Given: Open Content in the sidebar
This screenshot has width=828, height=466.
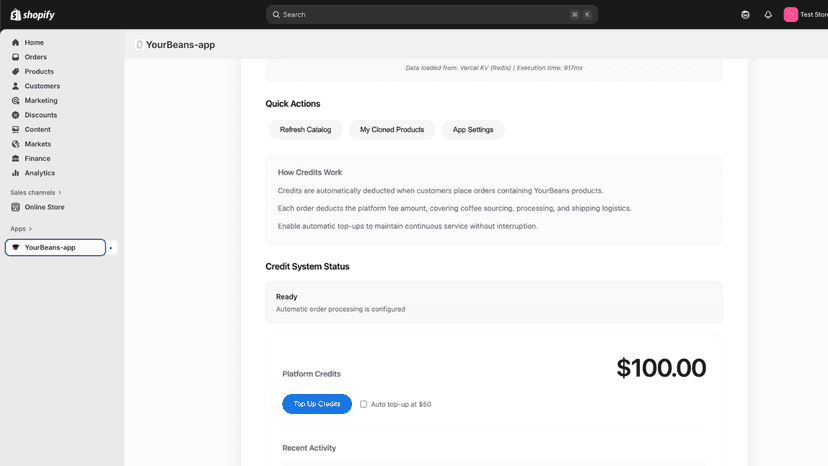Looking at the screenshot, I should point(37,129).
